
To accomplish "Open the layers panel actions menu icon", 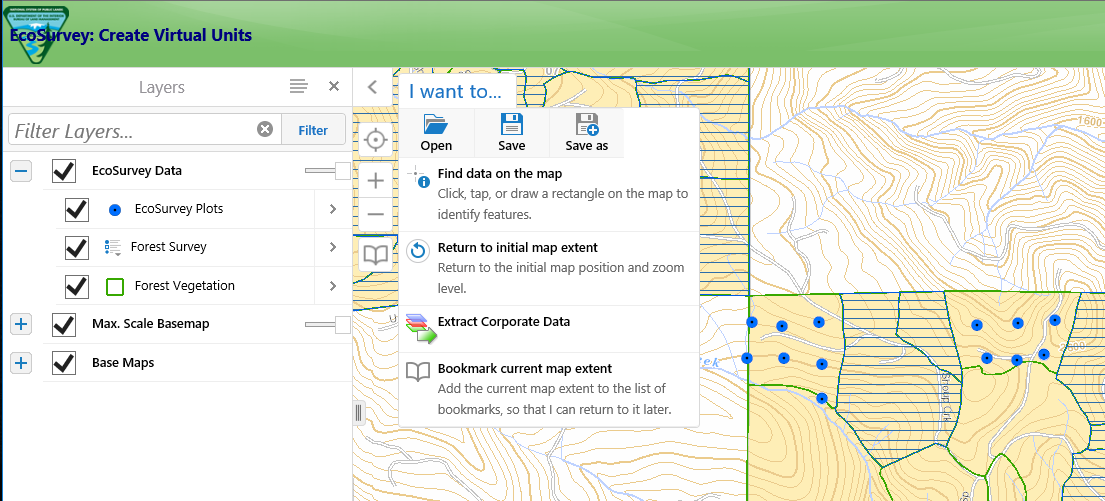I will (299, 87).
